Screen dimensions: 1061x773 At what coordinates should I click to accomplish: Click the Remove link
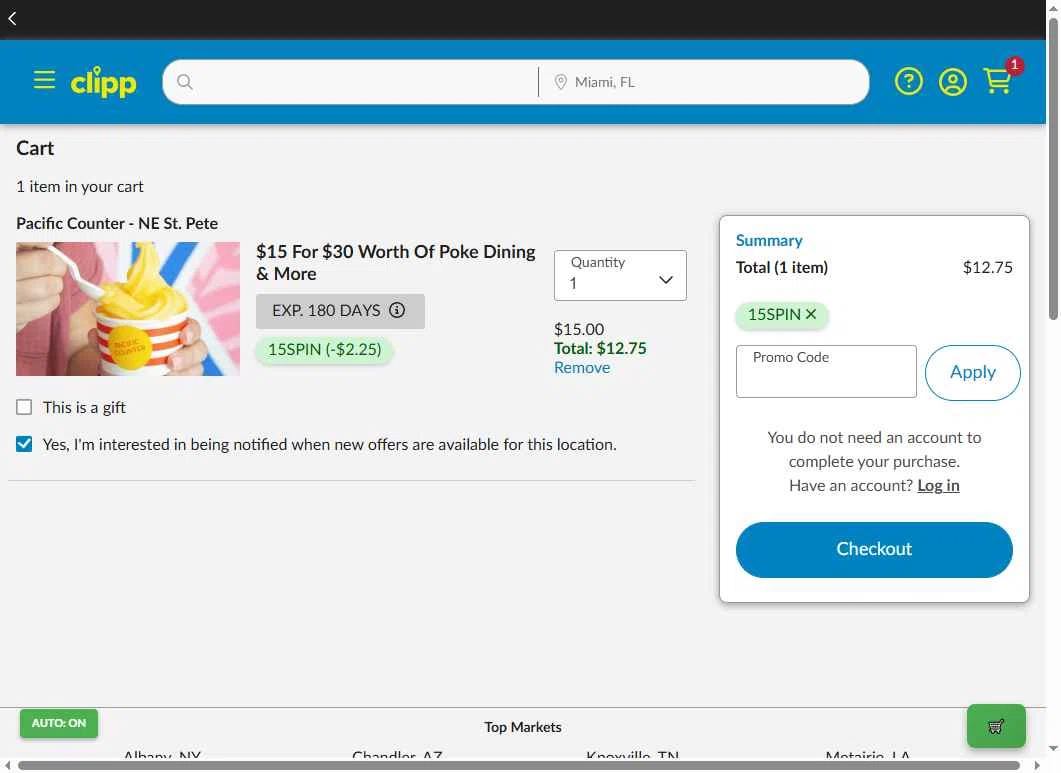coord(582,368)
